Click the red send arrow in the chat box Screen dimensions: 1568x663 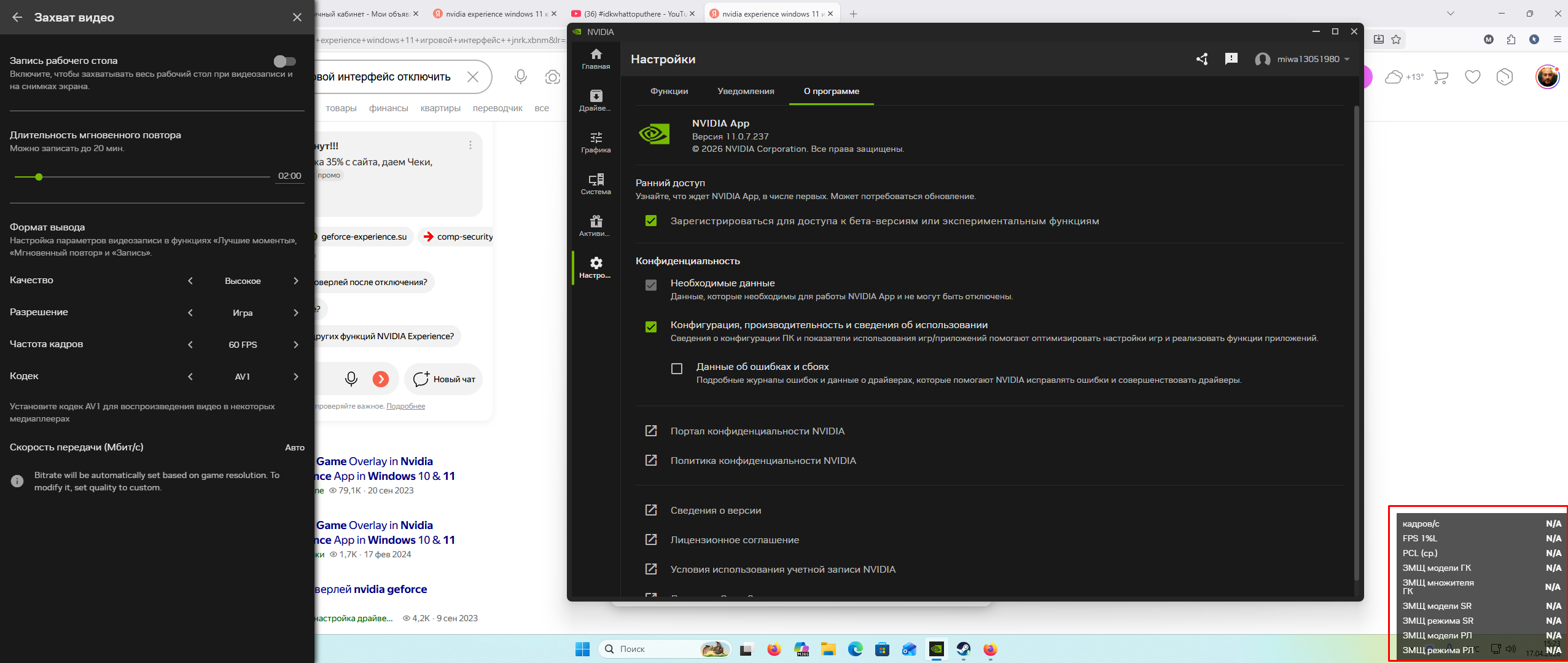pos(381,379)
